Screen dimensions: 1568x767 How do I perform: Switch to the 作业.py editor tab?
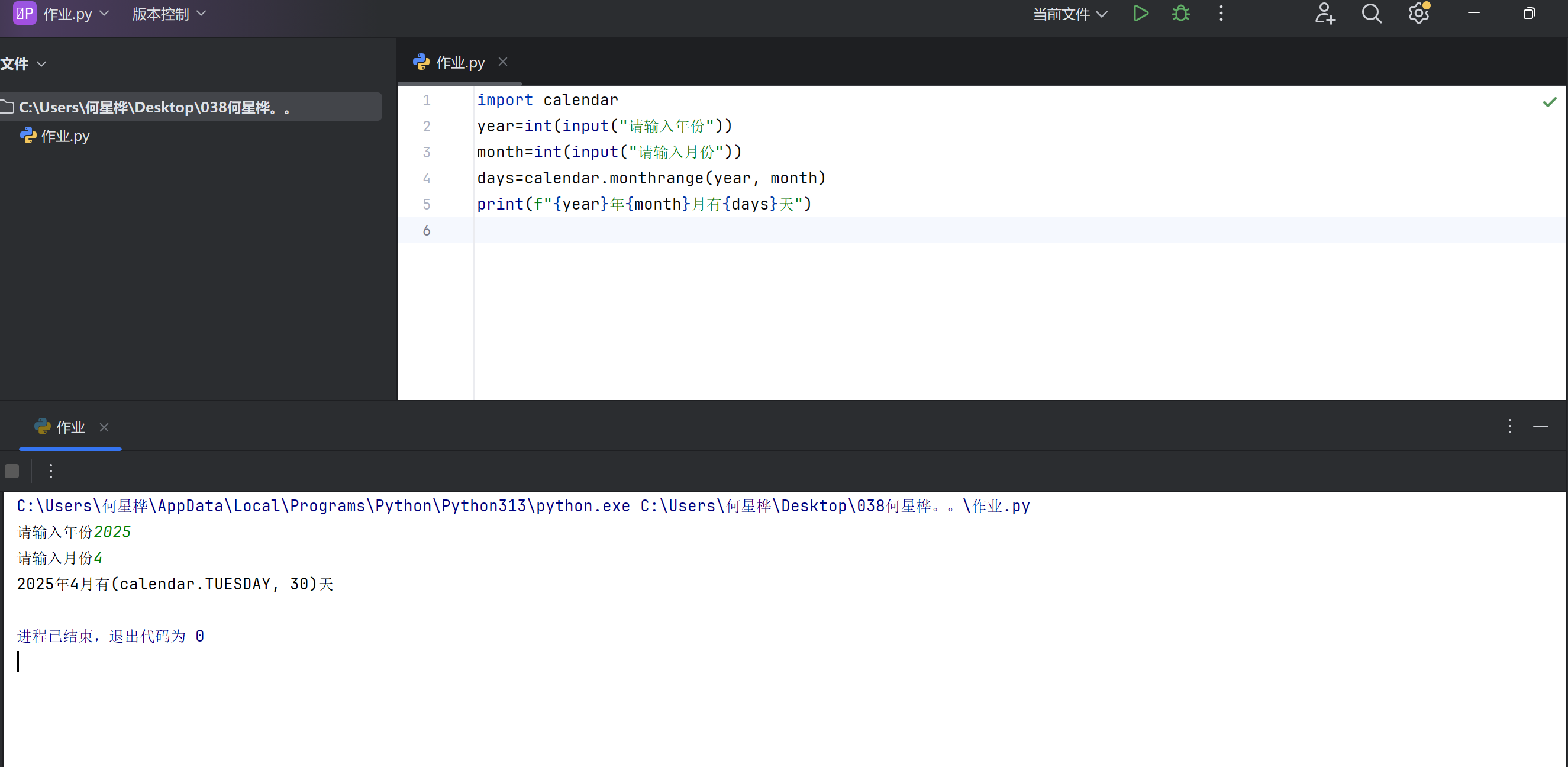460,62
